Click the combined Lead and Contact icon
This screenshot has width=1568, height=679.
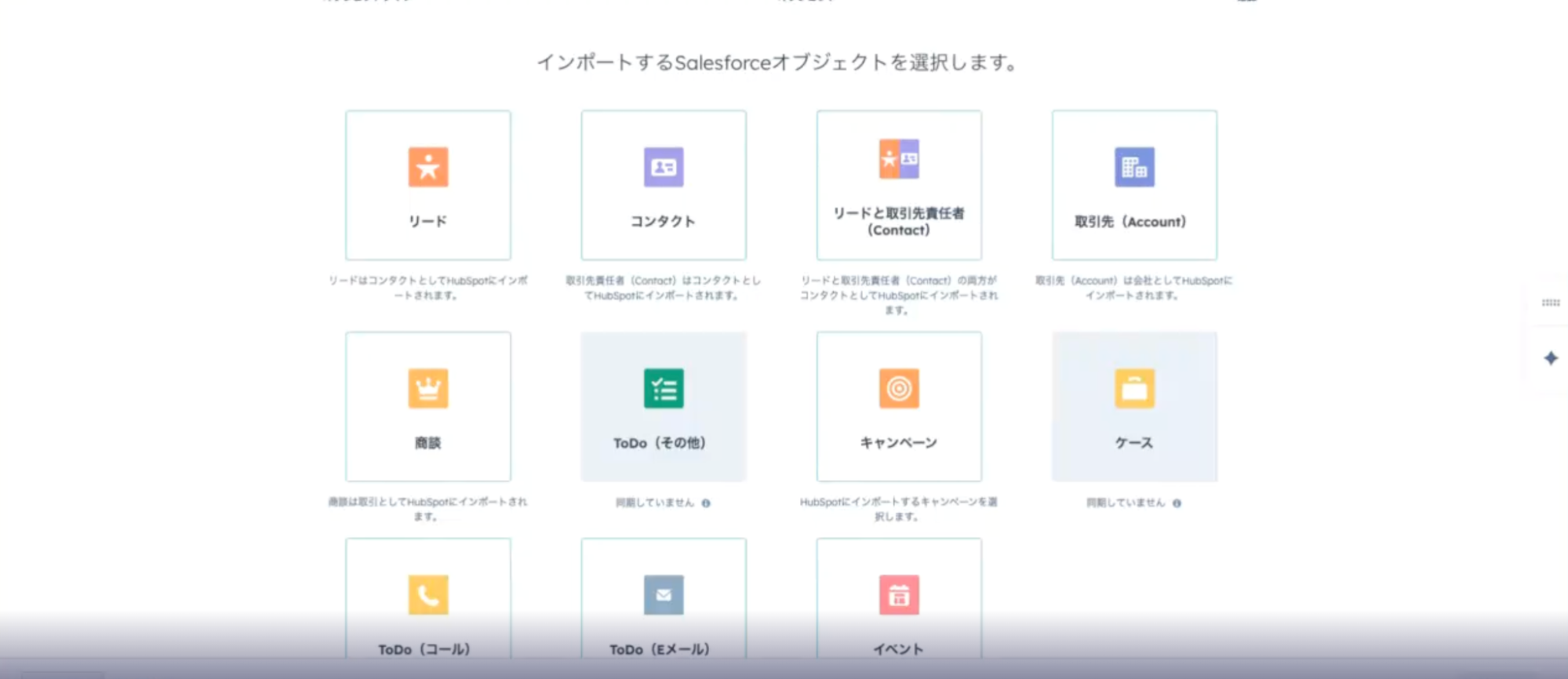(899, 159)
